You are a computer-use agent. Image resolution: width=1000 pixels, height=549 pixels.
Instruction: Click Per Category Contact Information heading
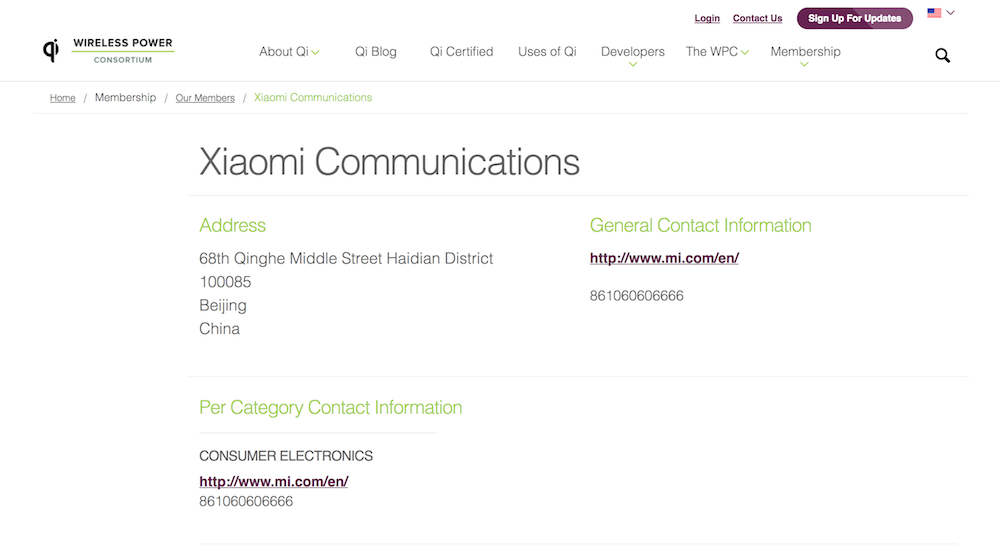click(330, 407)
